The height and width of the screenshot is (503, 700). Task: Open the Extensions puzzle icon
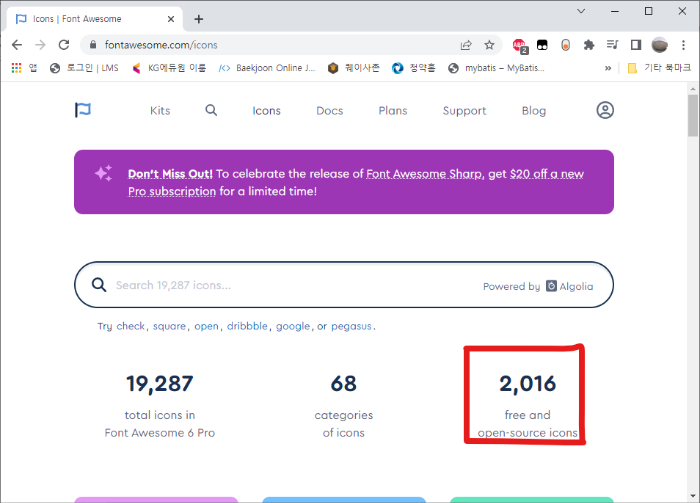tap(589, 45)
